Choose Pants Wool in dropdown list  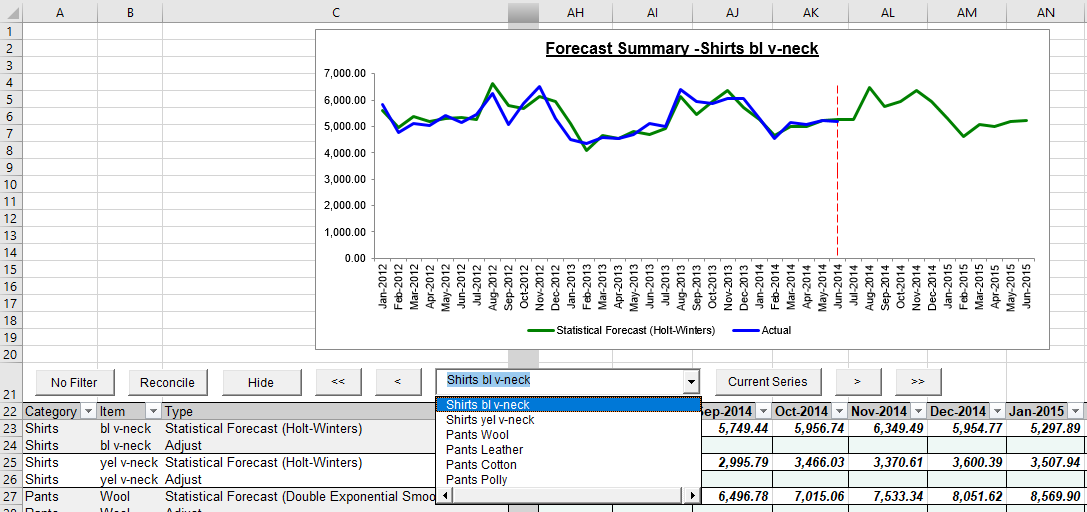477,435
